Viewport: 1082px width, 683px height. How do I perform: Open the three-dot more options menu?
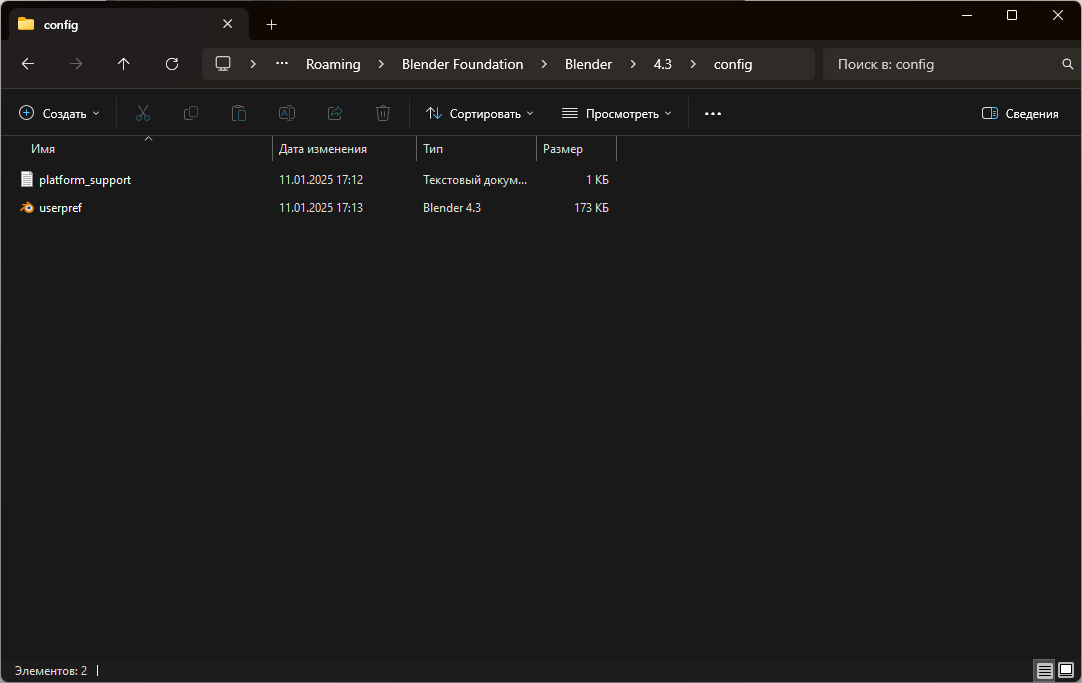tap(713, 114)
